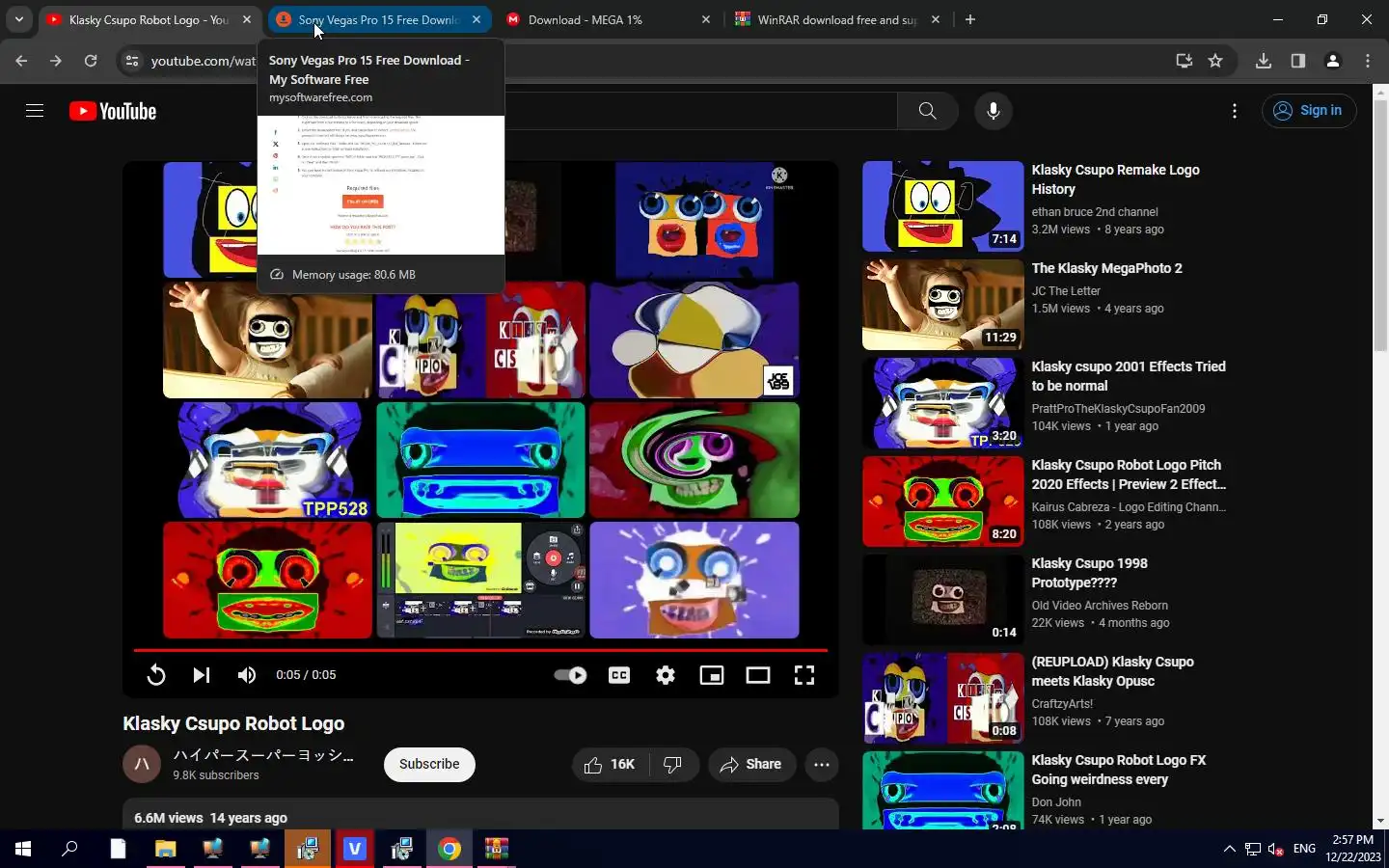Open the player settings gear
Screen dimensions: 1389x868
tap(666, 675)
